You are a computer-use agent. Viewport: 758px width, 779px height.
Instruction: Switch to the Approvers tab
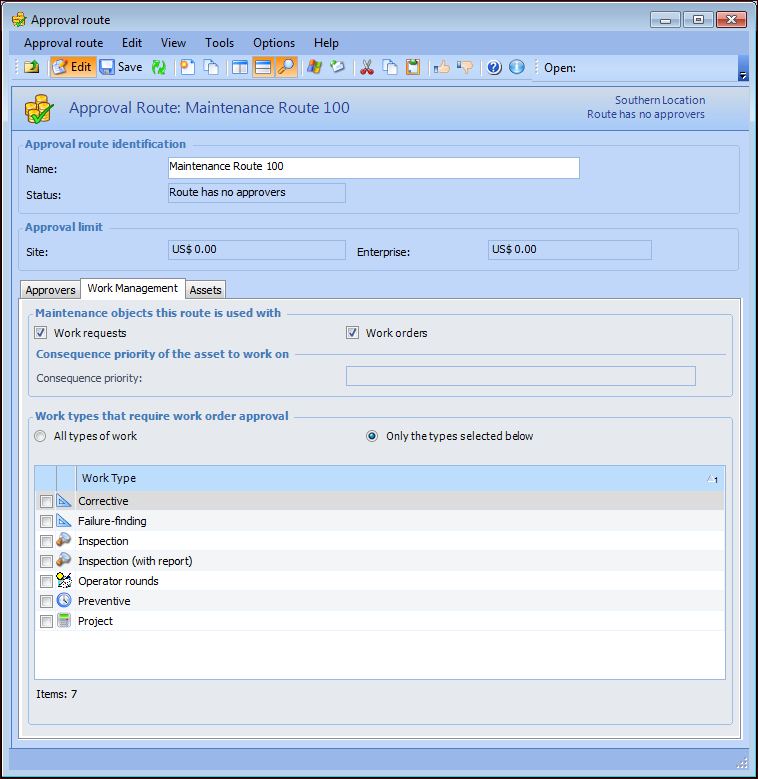click(51, 290)
